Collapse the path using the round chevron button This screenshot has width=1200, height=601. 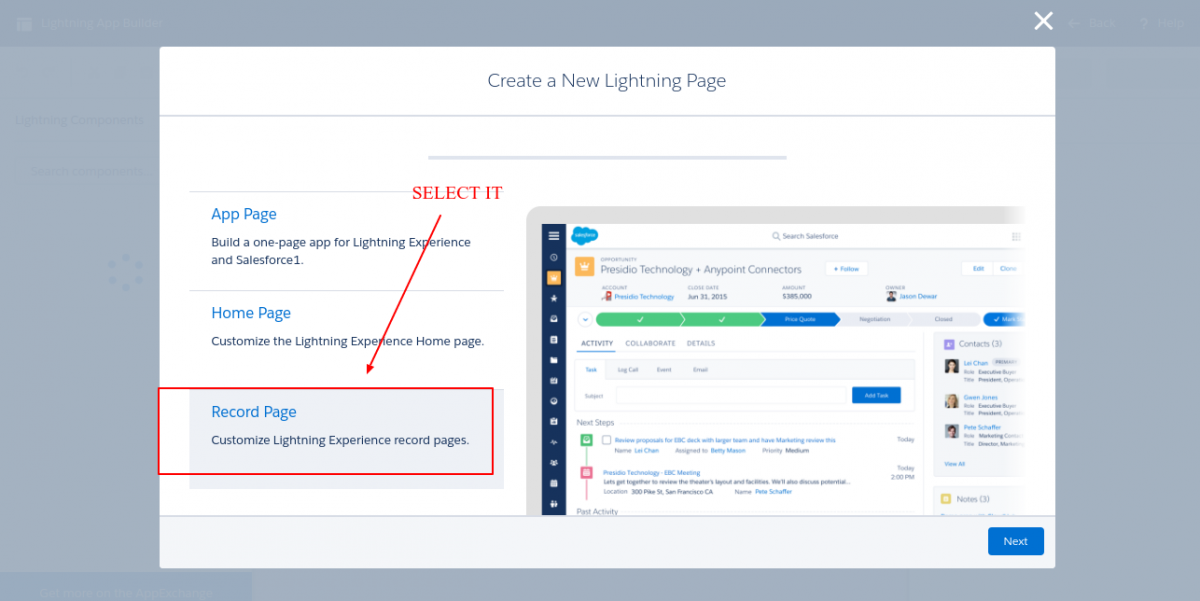[x=585, y=319]
